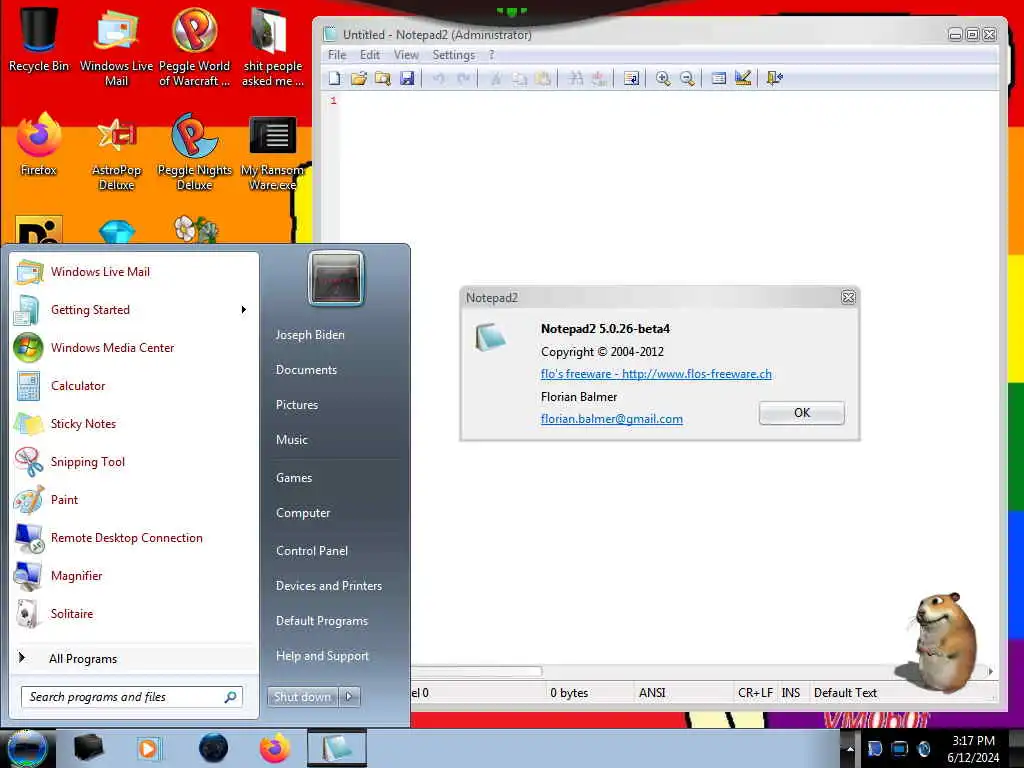Click the Shut down button
Screen dimensions: 1024x768
(302, 697)
